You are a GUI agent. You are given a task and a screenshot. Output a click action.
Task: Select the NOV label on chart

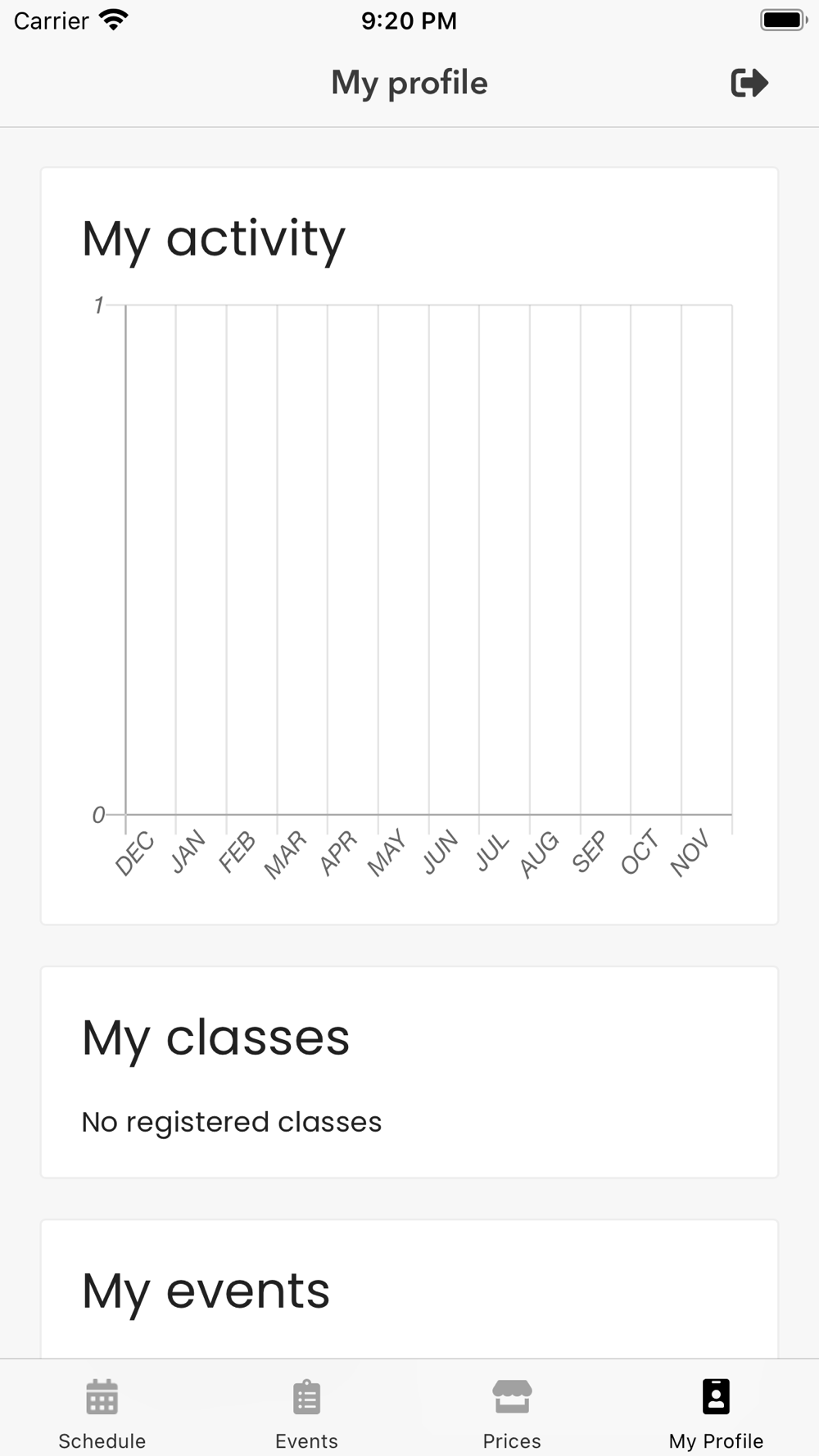(690, 853)
